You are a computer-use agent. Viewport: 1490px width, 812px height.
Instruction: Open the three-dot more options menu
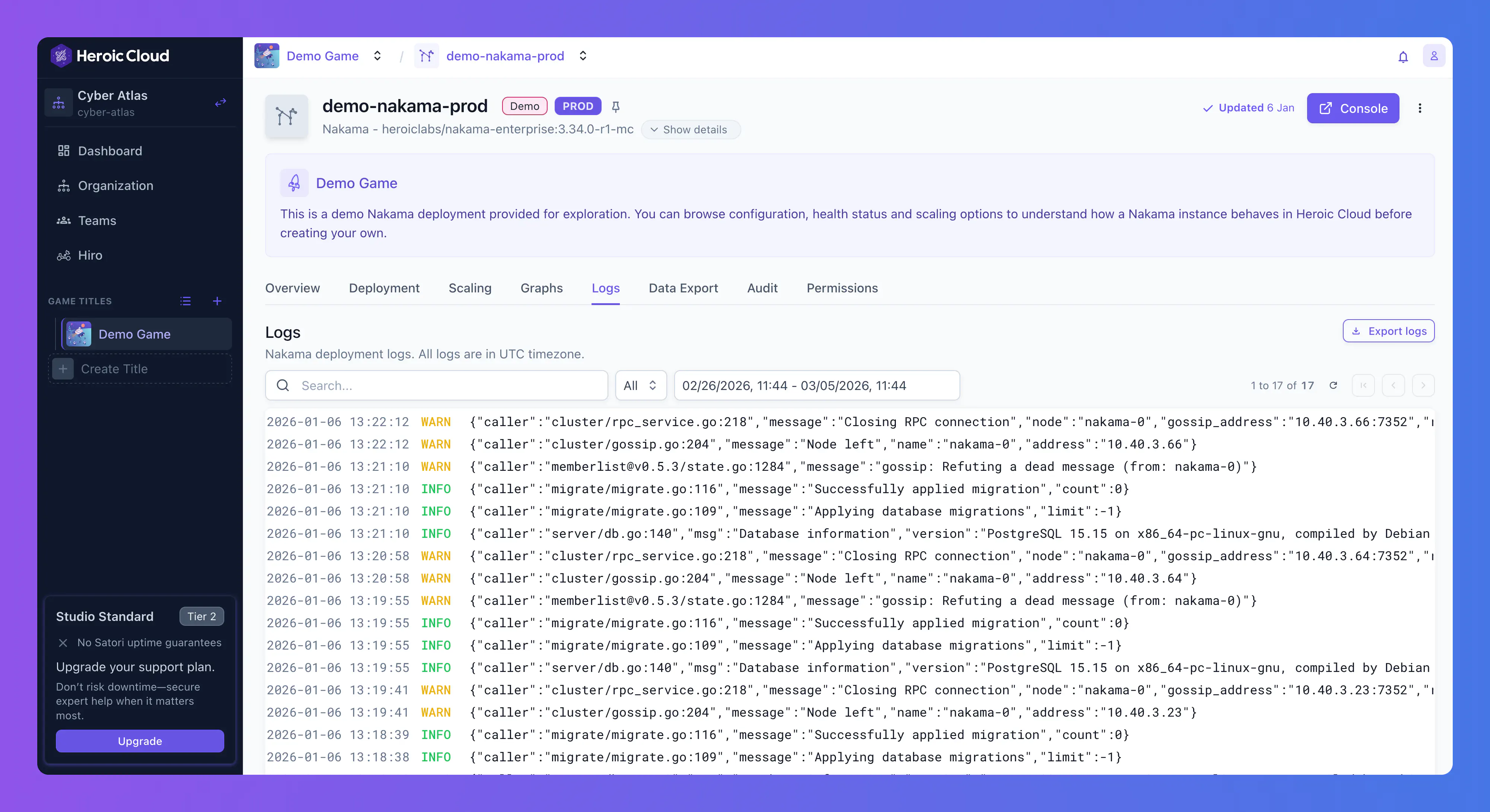[x=1420, y=108]
